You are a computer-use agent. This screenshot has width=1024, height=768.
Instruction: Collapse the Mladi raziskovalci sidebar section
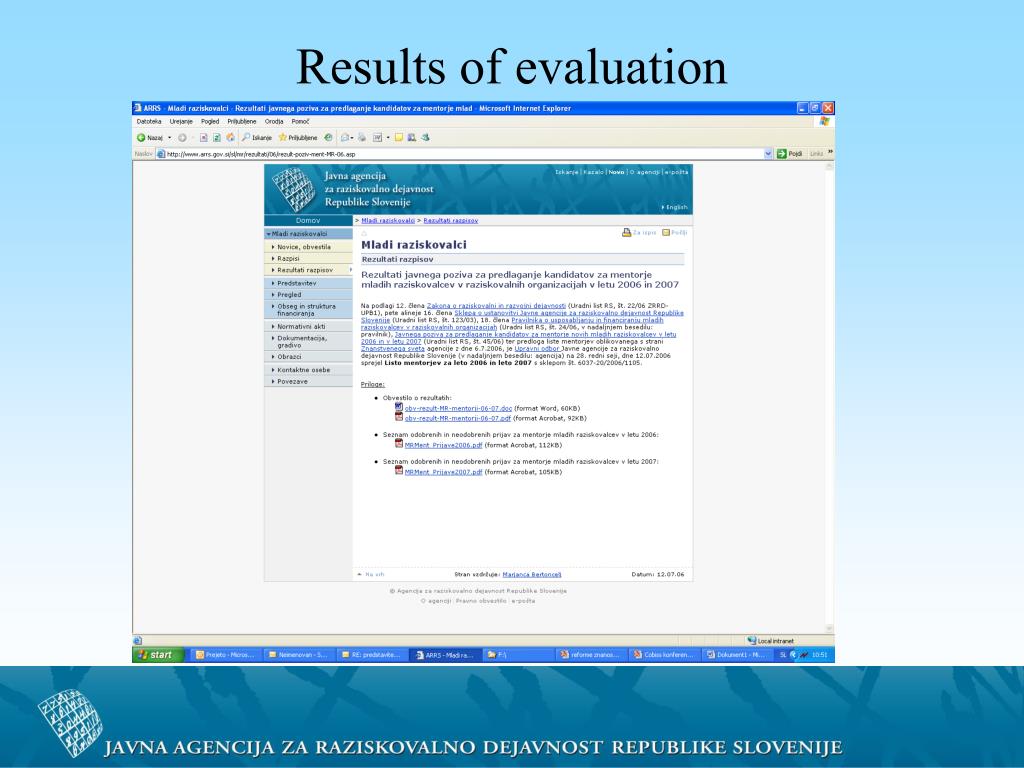coord(308,234)
